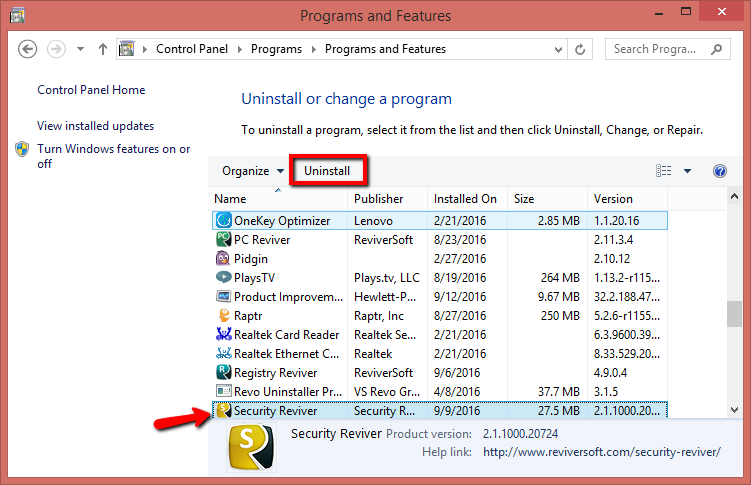Viewport: 751px width, 485px height.
Task: Click the Pidgin program icon
Action: tap(223, 259)
